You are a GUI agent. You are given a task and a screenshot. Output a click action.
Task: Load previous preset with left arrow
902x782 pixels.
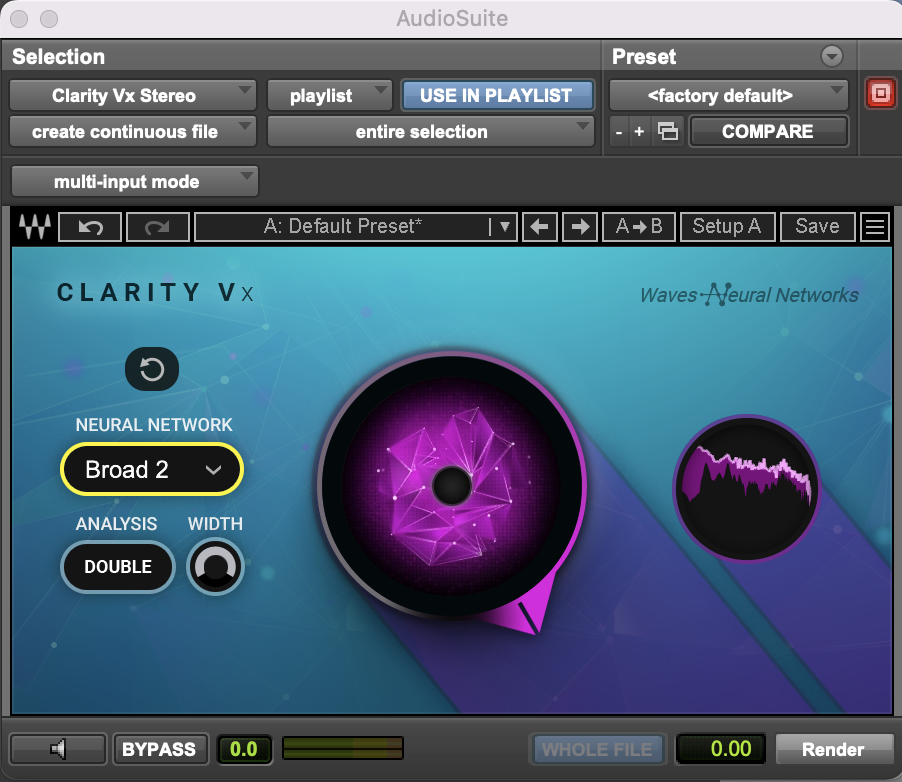coord(540,227)
